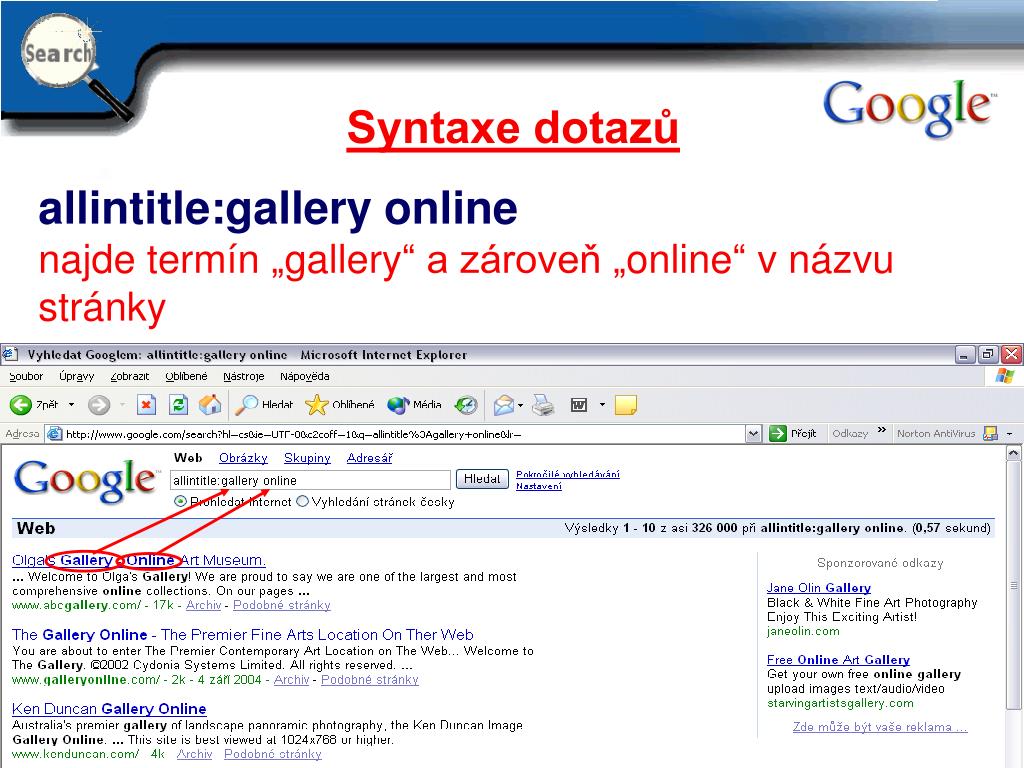Open Podobné stránky for www.abcgallery.com result
The height and width of the screenshot is (768, 1024).
tap(281, 605)
